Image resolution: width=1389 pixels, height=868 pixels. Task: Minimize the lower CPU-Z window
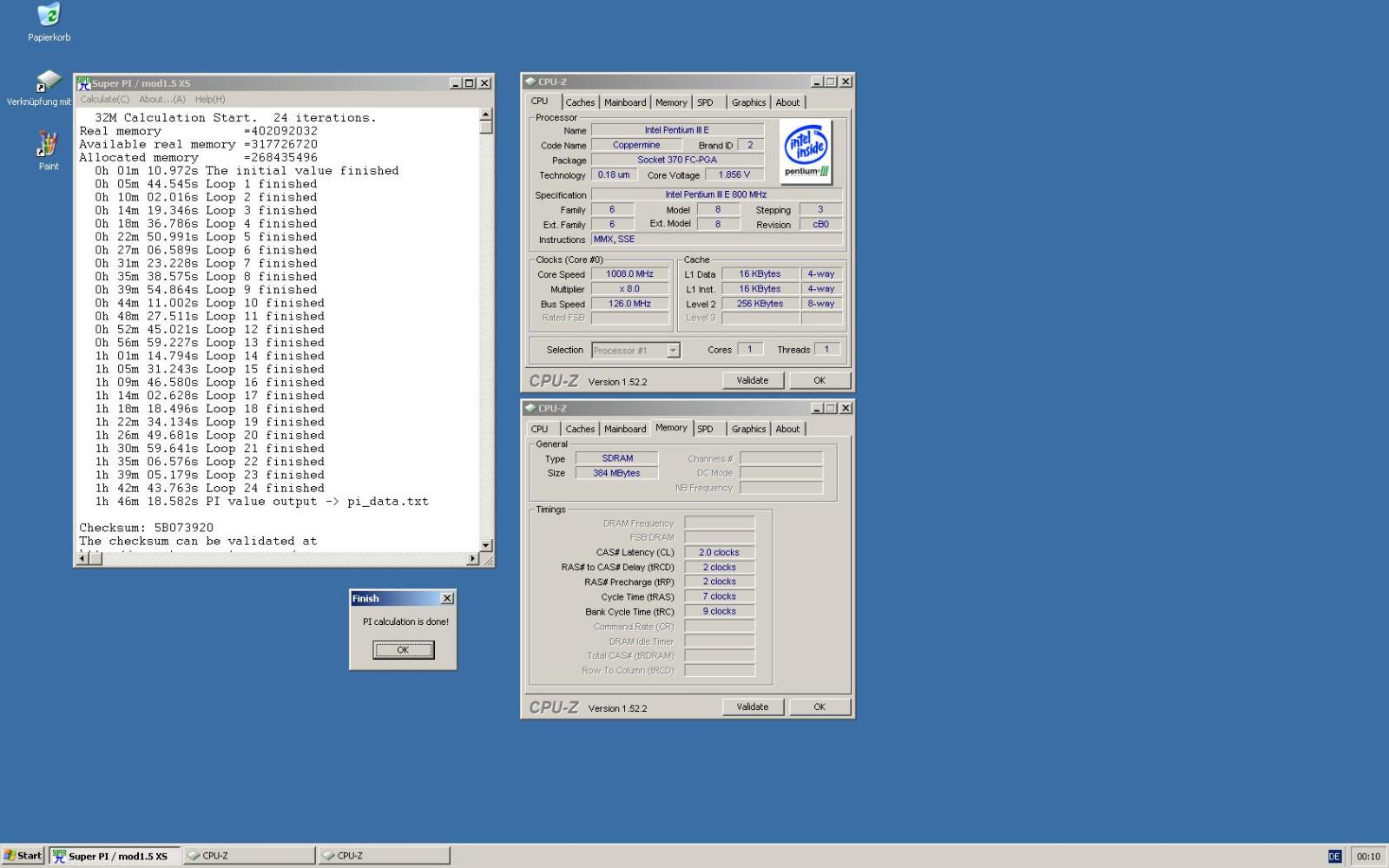tap(817, 408)
